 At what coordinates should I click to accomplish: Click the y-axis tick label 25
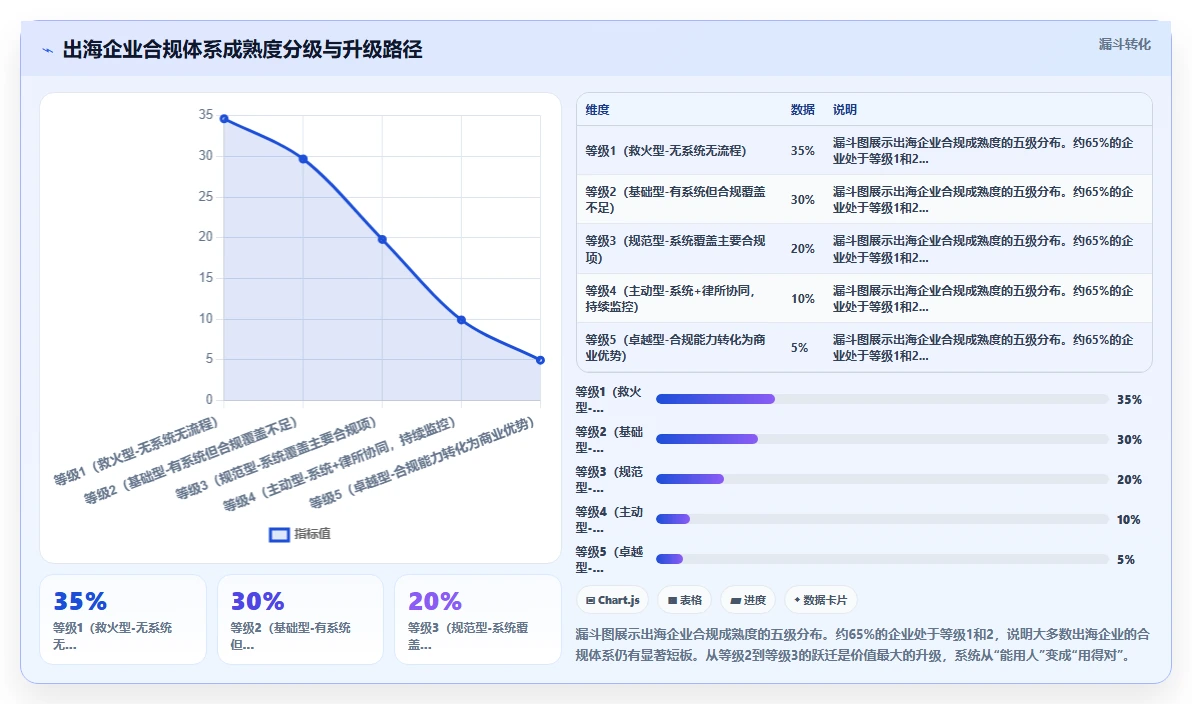point(205,196)
